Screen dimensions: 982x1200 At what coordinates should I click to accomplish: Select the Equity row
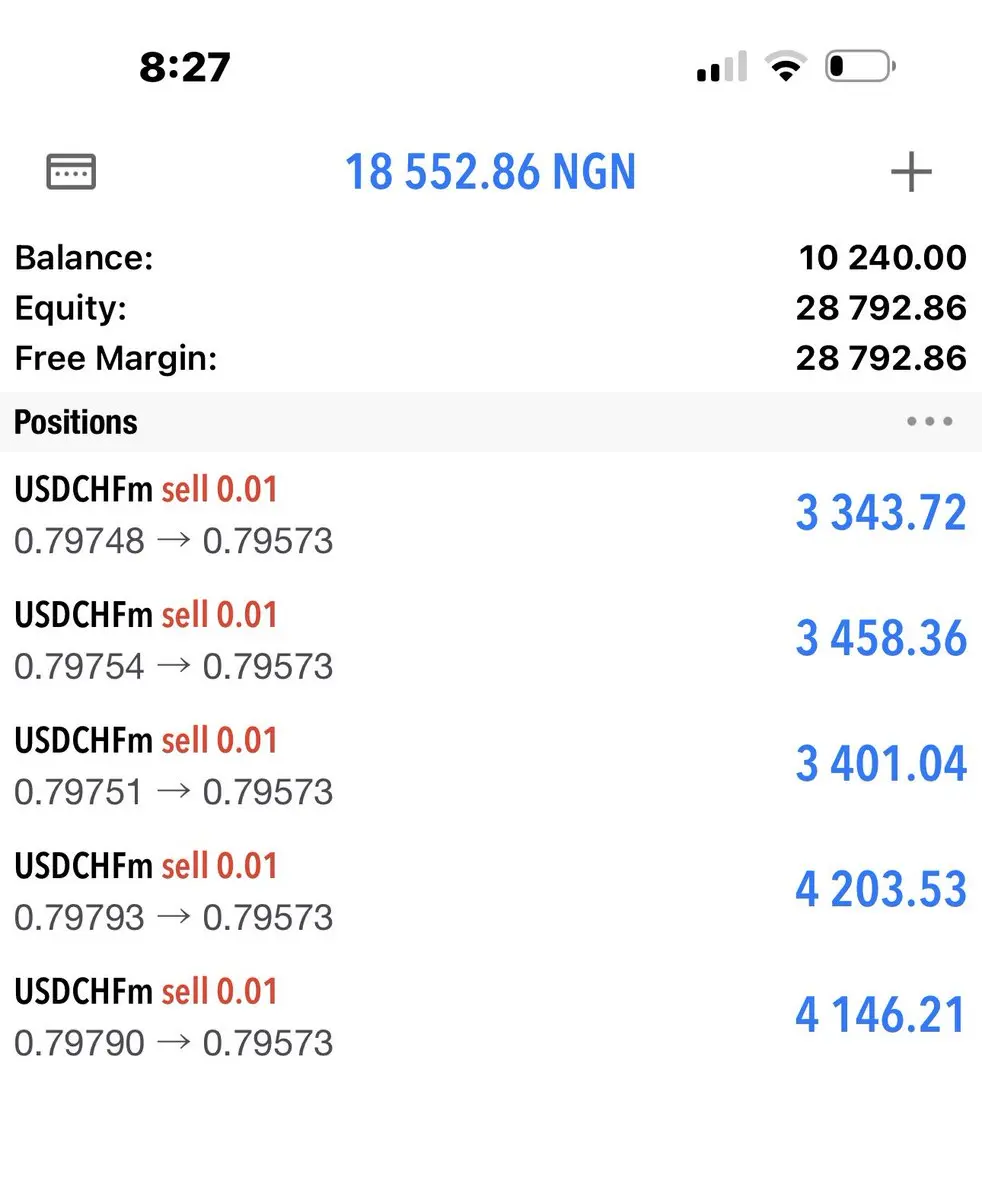491,308
